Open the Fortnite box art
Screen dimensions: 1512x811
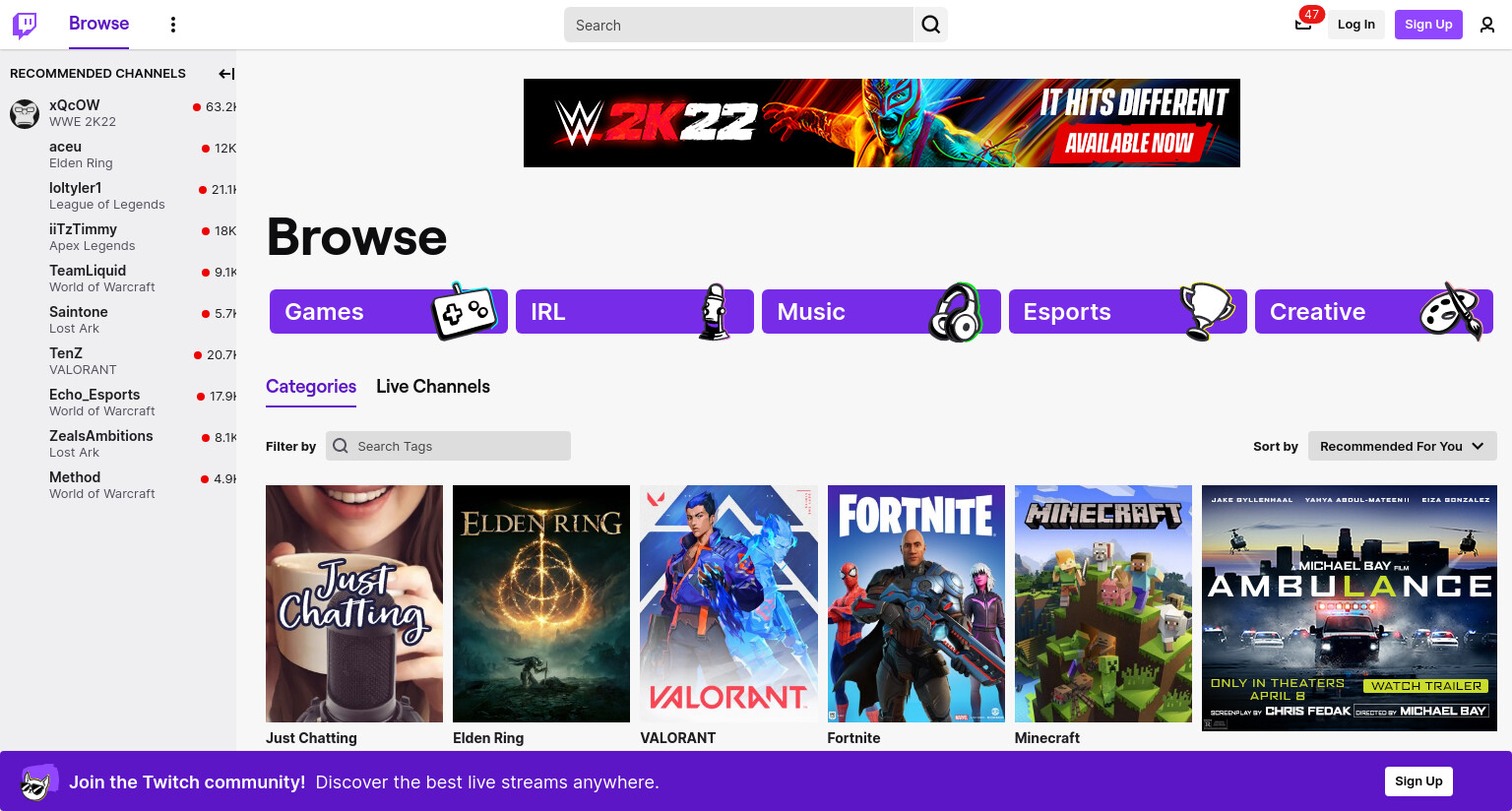[x=916, y=603]
